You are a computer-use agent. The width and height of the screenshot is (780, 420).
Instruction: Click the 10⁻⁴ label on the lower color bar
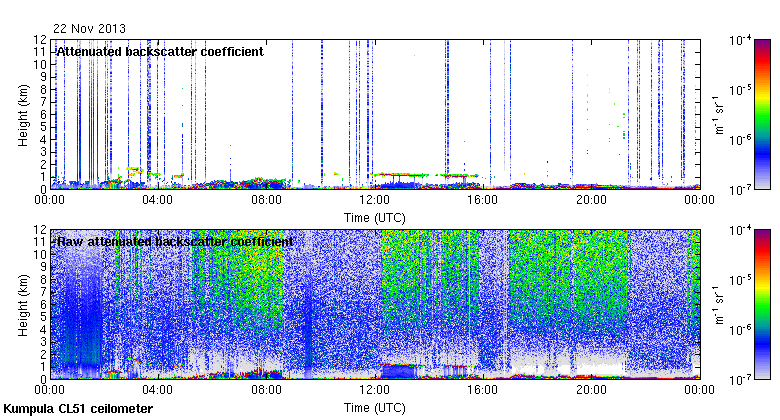pyautogui.click(x=740, y=230)
